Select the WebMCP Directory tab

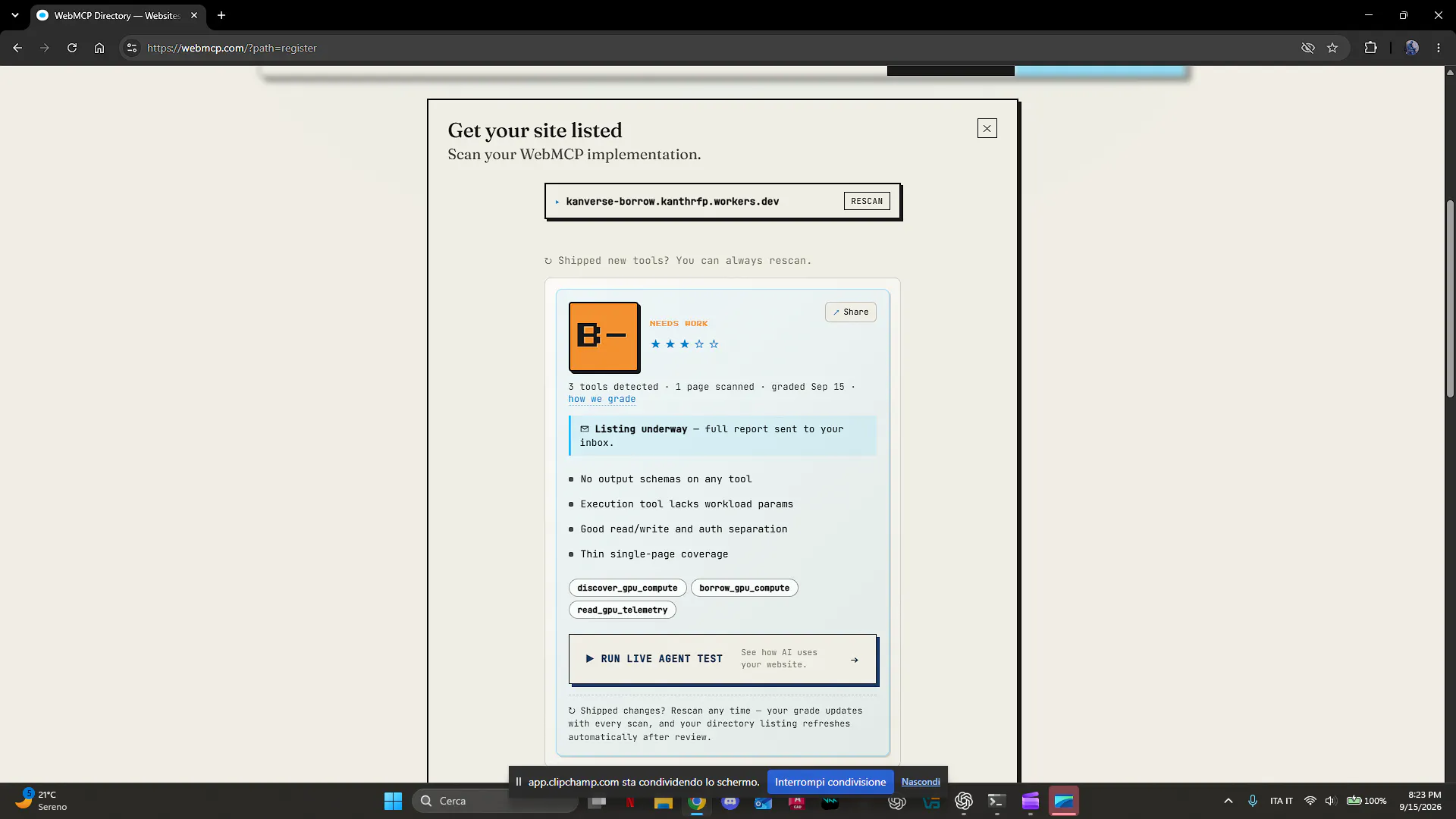pyautogui.click(x=117, y=15)
